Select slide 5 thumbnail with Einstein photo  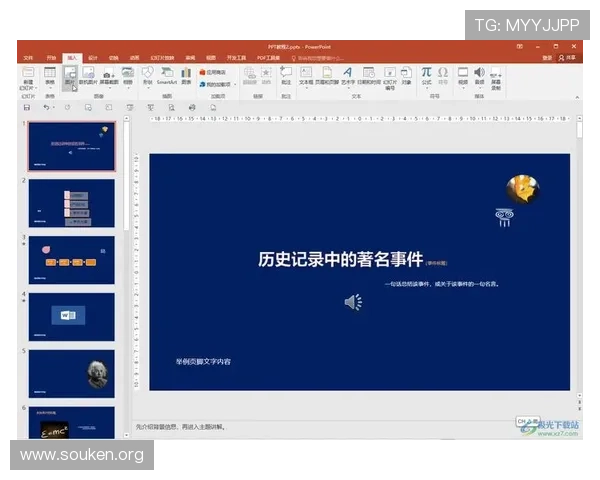[72, 374]
